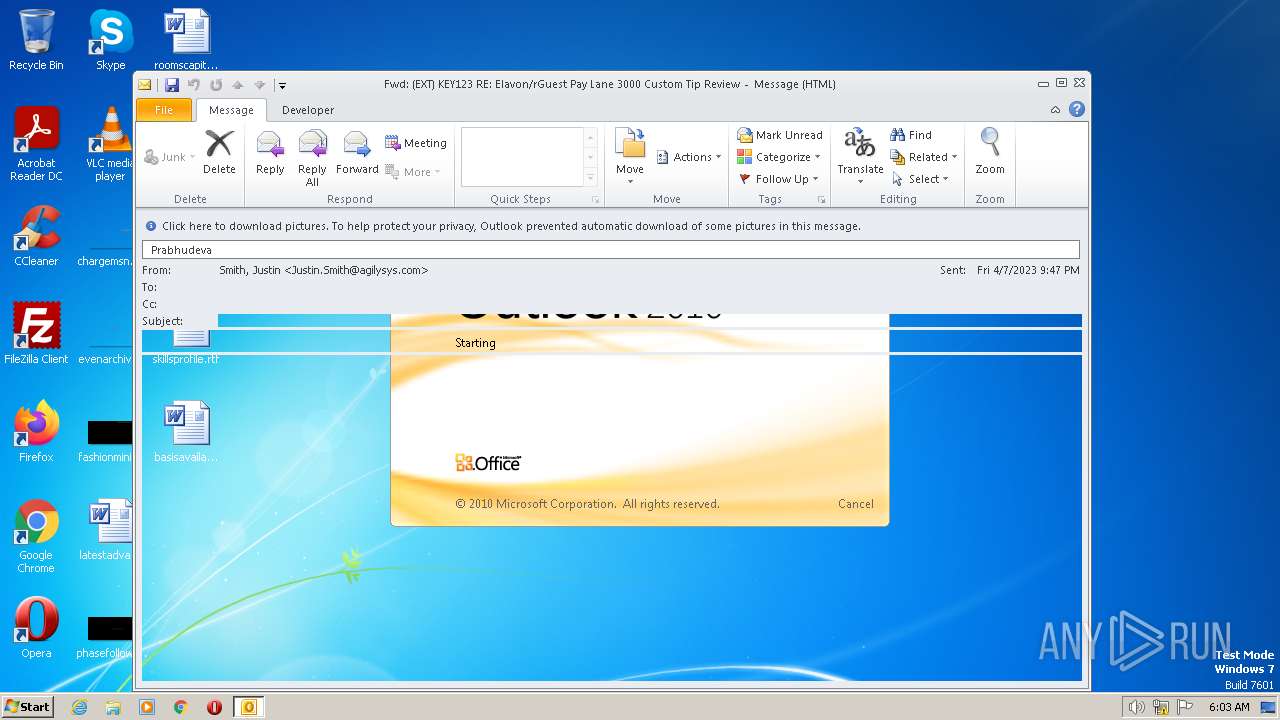This screenshot has width=1280, height=720.
Task: Click Previous Item up arrow in title bar
Action: click(x=238, y=85)
